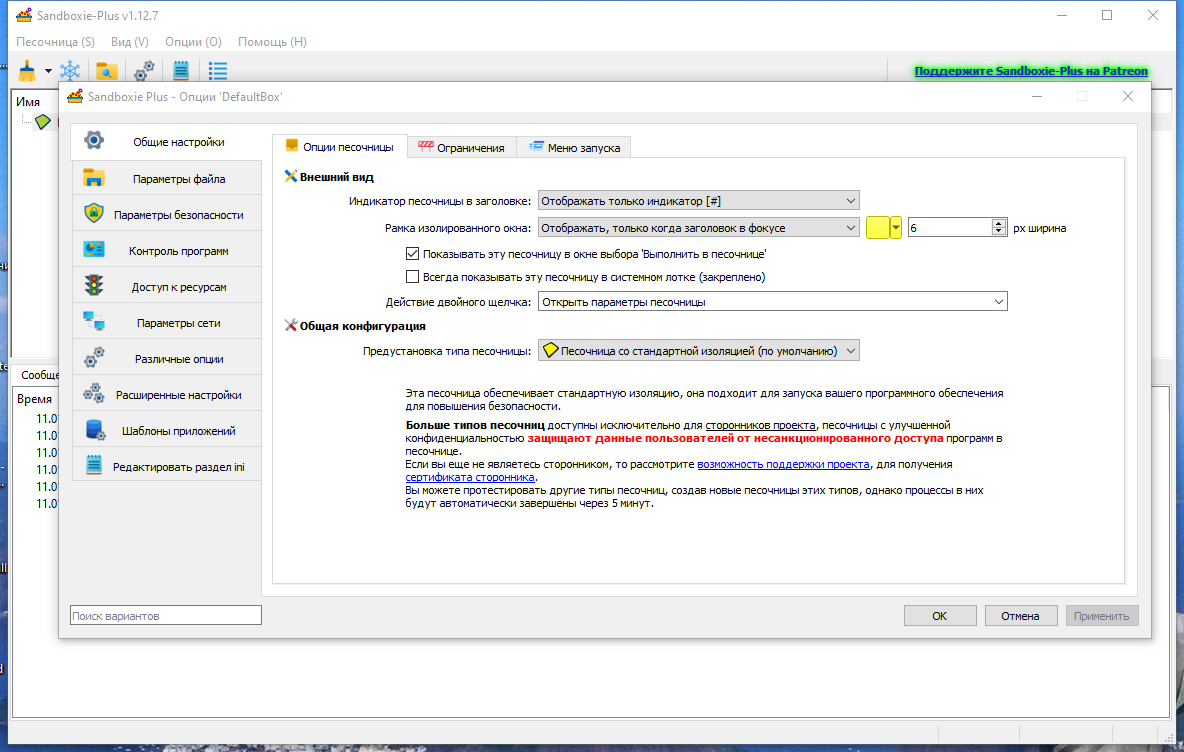Click the Время column header in main window
The image size is (1184, 752).
(35, 399)
